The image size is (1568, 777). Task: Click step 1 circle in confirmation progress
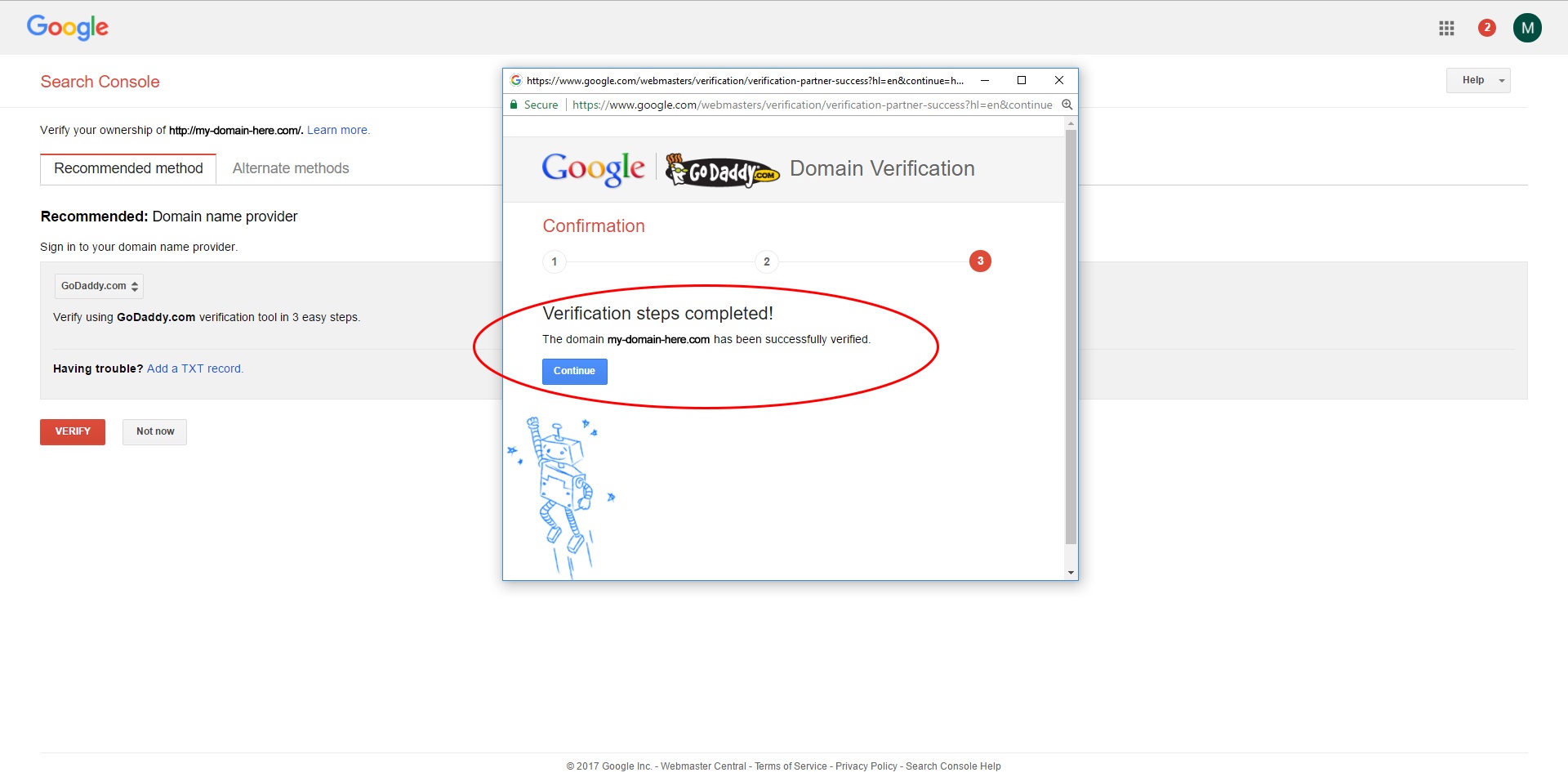[555, 261]
